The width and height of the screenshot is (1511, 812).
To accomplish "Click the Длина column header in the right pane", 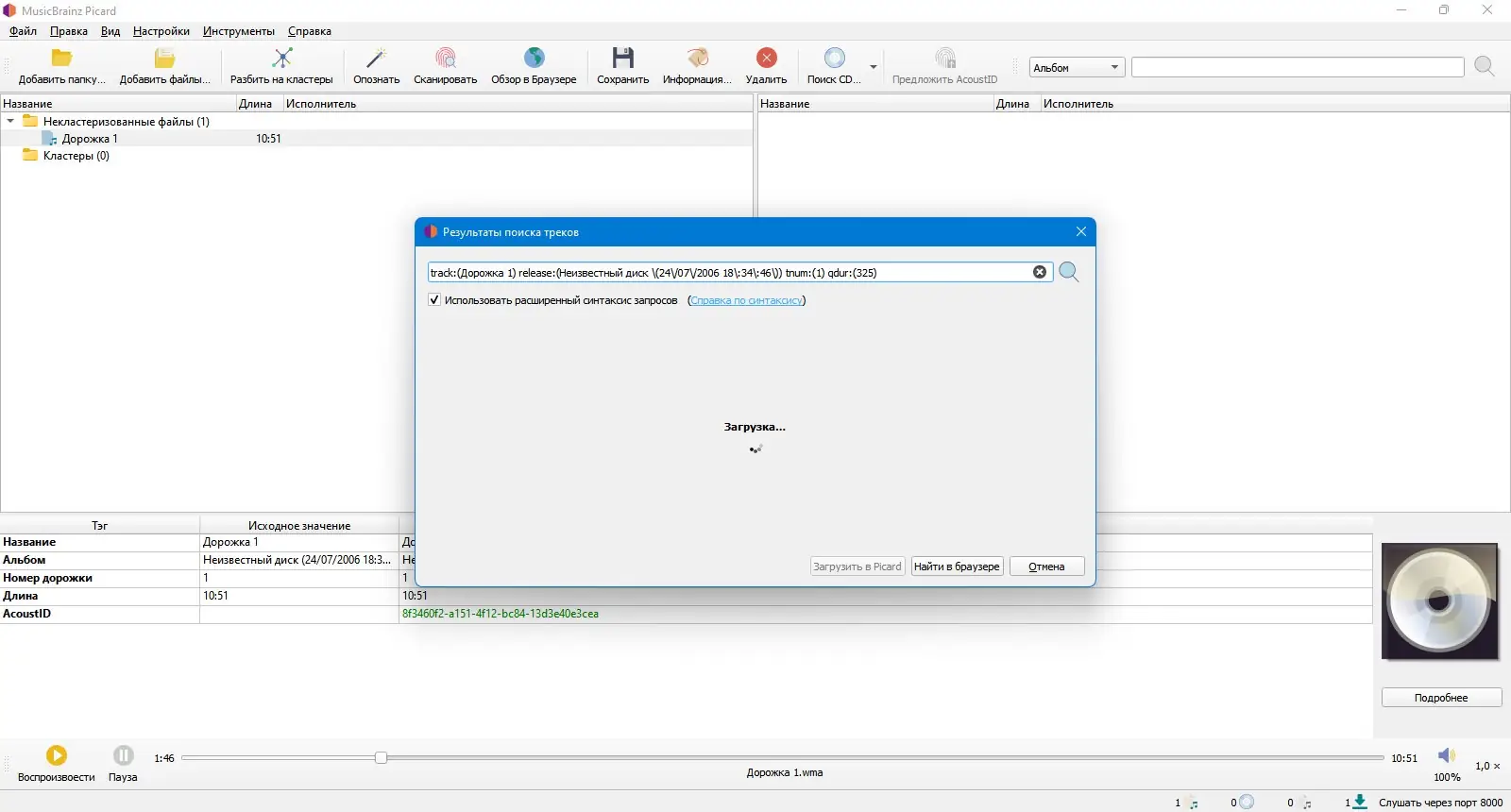I will click(x=1017, y=104).
